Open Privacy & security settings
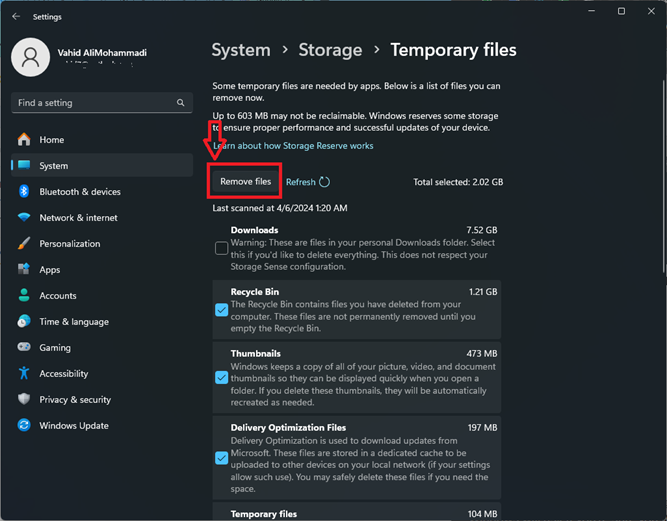 pyautogui.click(x=102, y=399)
